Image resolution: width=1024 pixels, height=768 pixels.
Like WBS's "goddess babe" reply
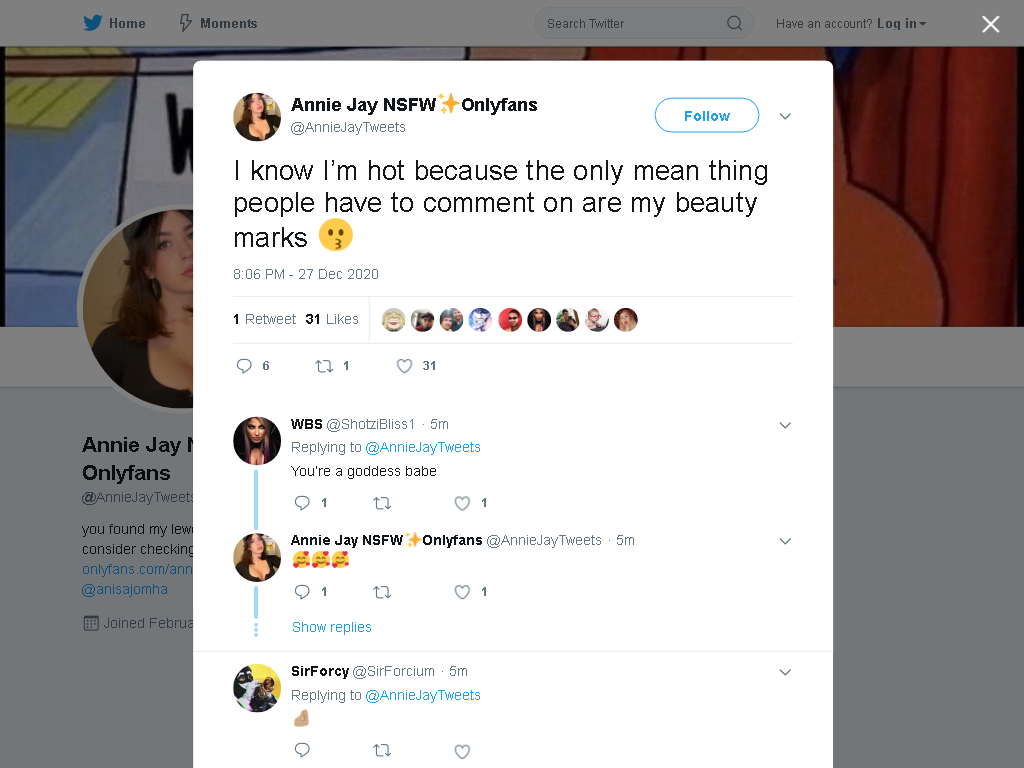[x=462, y=503]
